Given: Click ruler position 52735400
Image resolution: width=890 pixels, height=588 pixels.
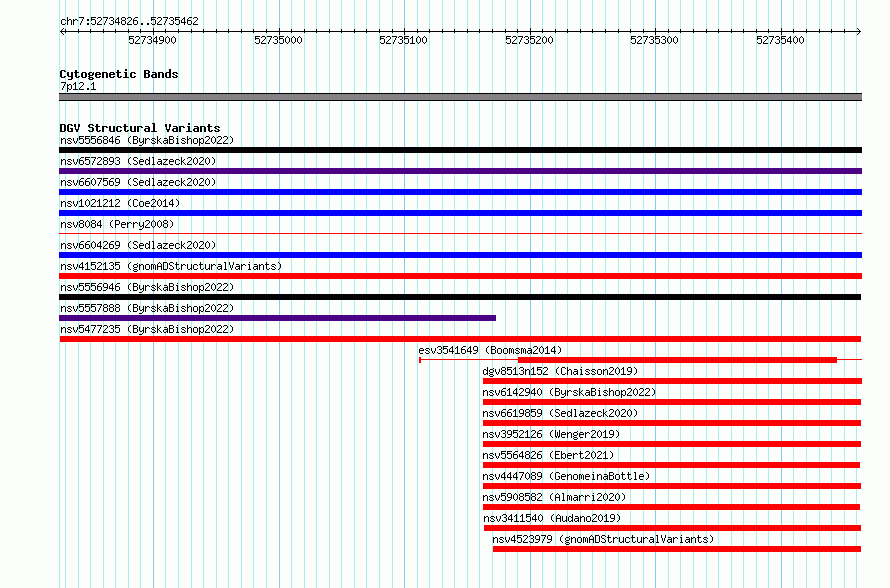Looking at the screenshot, I should click(780, 40).
